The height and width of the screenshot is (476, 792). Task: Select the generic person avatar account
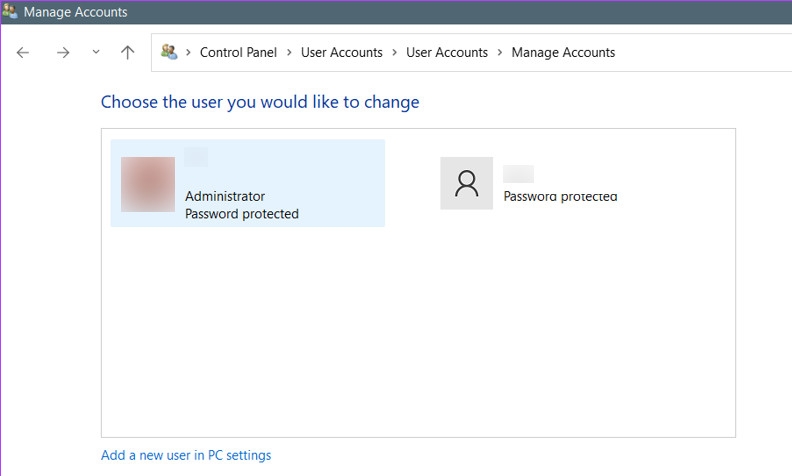click(x=466, y=183)
